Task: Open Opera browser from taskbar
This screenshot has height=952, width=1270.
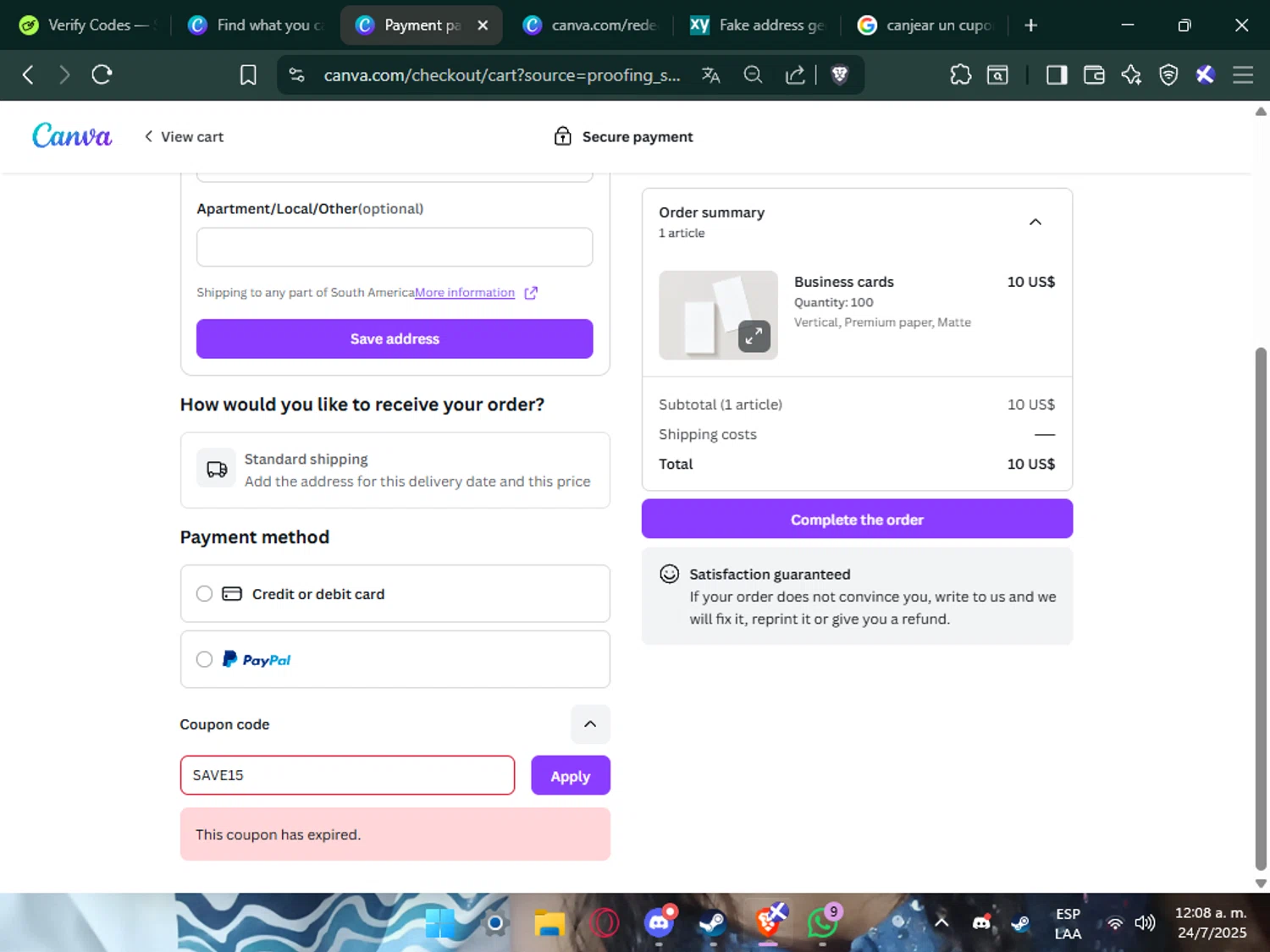Action: (604, 922)
